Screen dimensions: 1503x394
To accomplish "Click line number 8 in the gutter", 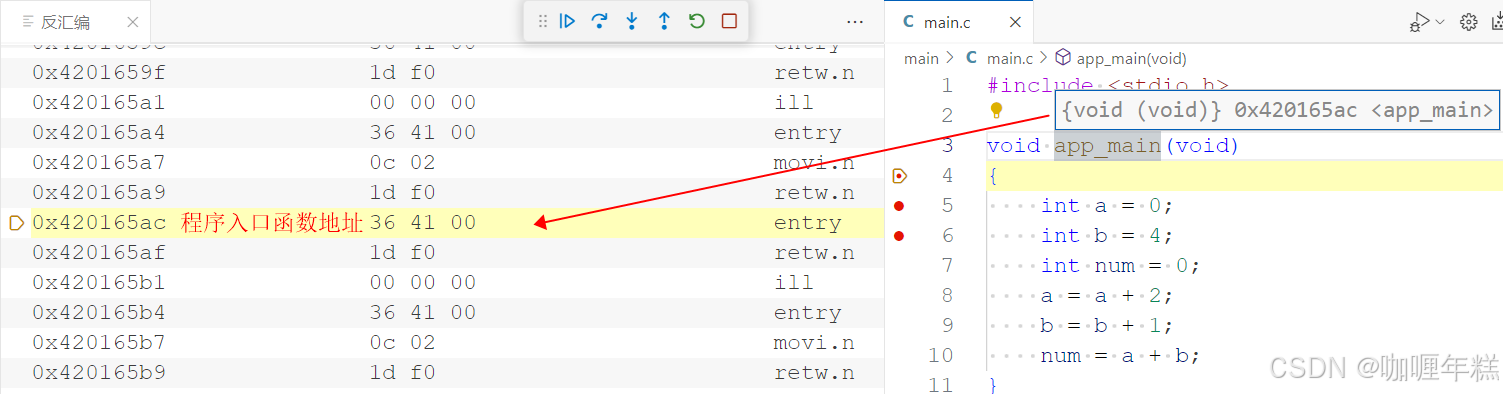I will 946,296.
